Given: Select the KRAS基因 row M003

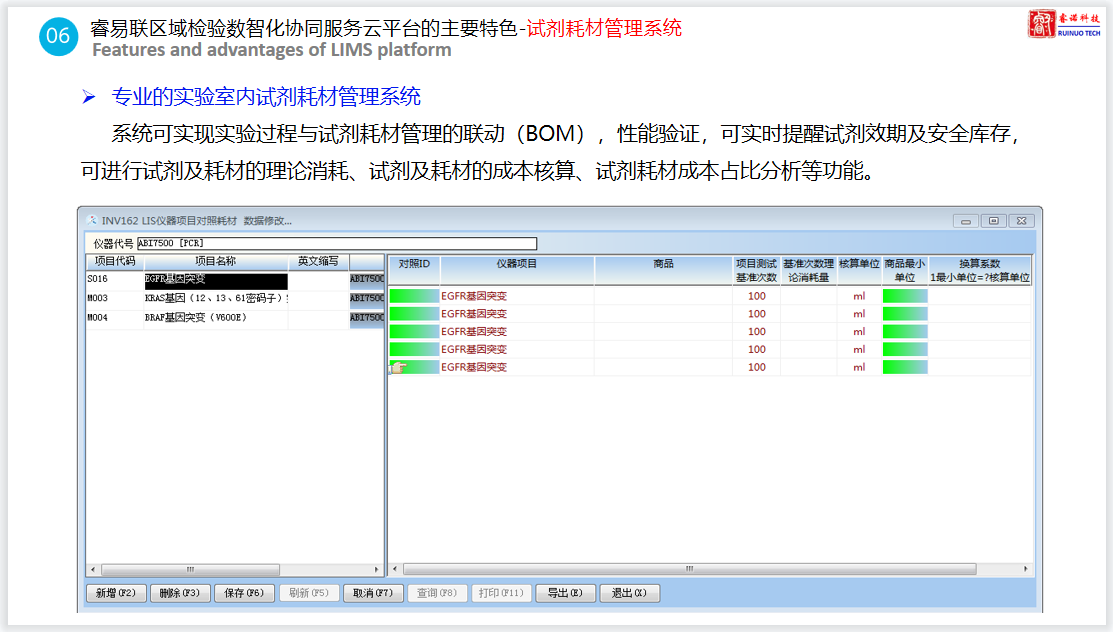Looking at the screenshot, I should point(216,298).
